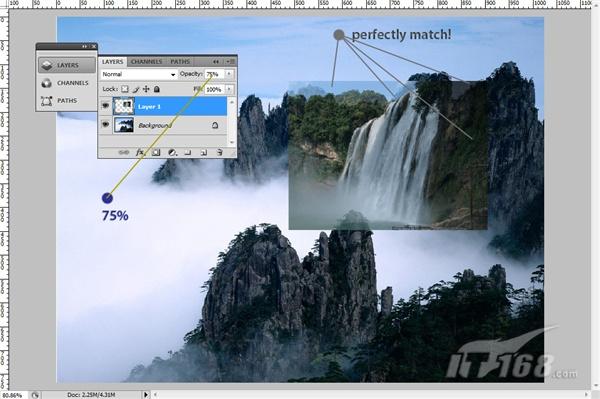Switch to the LAYERS tab
The image size is (600, 399).
pos(112,62)
